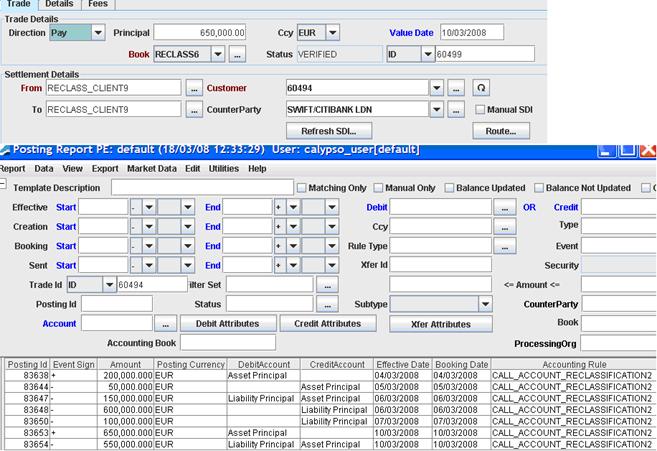This screenshot has width=657, height=451.
Task: Switch to Fees tab
Action: pos(98,4)
